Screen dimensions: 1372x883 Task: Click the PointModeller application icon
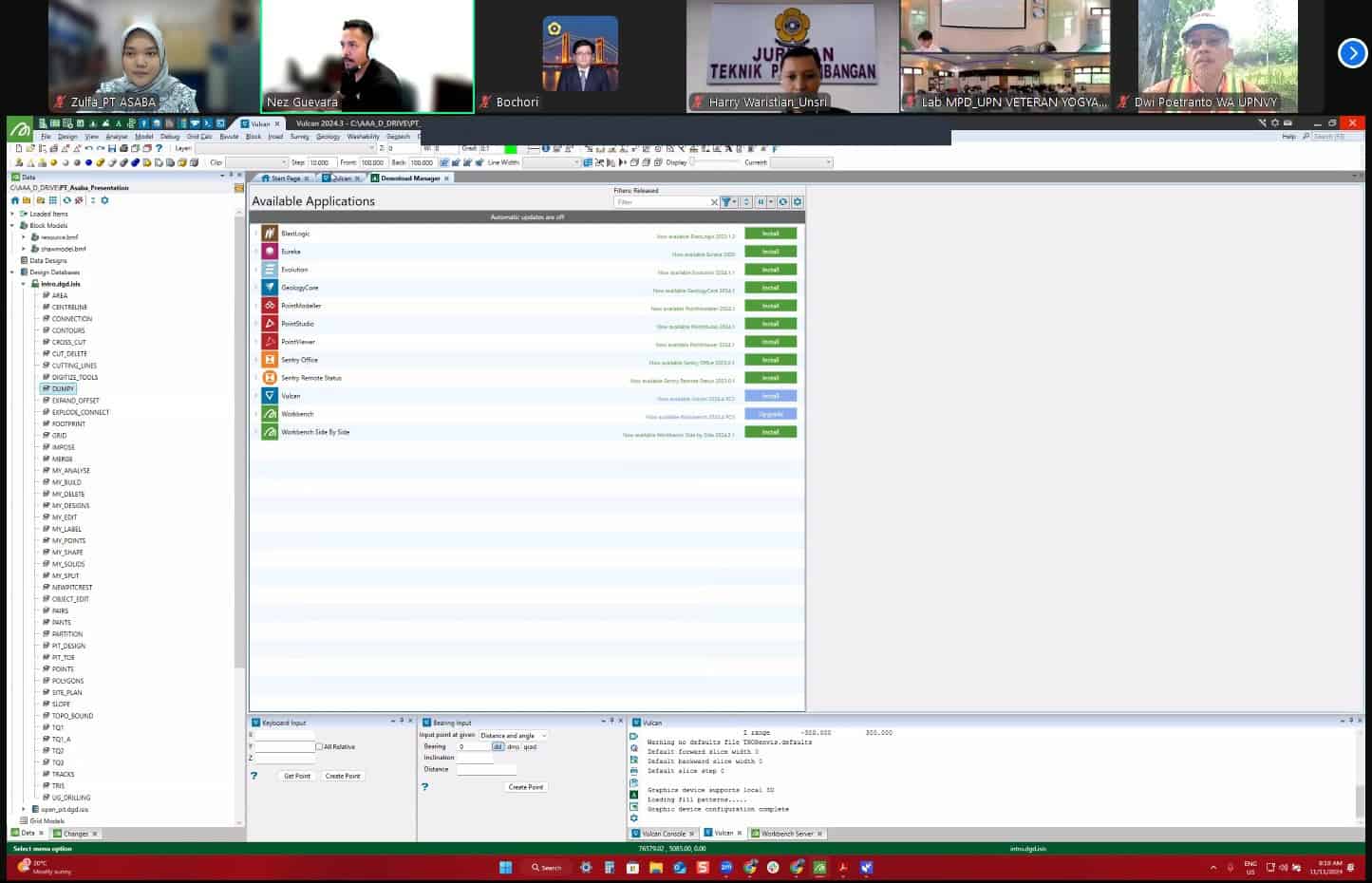[271, 306]
